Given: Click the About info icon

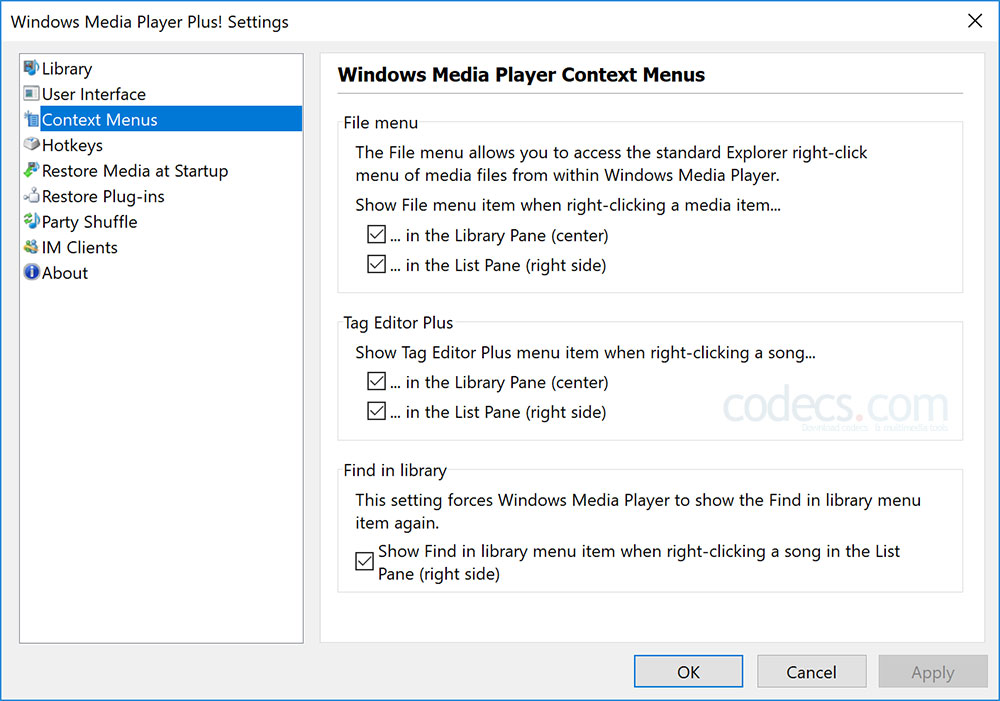Looking at the screenshot, I should 31,273.
